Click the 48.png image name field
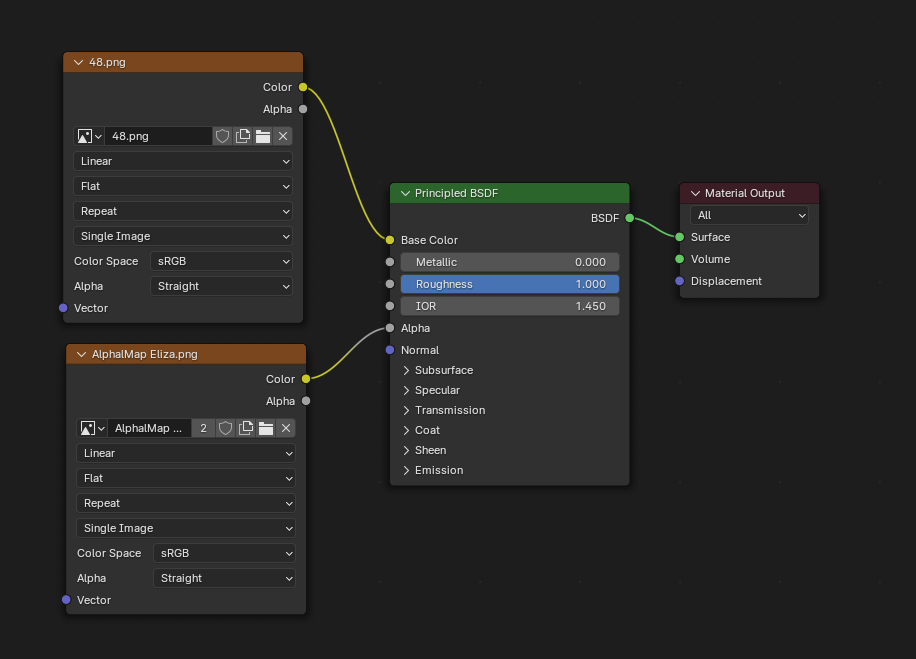Image resolution: width=916 pixels, height=659 pixels. (x=157, y=136)
